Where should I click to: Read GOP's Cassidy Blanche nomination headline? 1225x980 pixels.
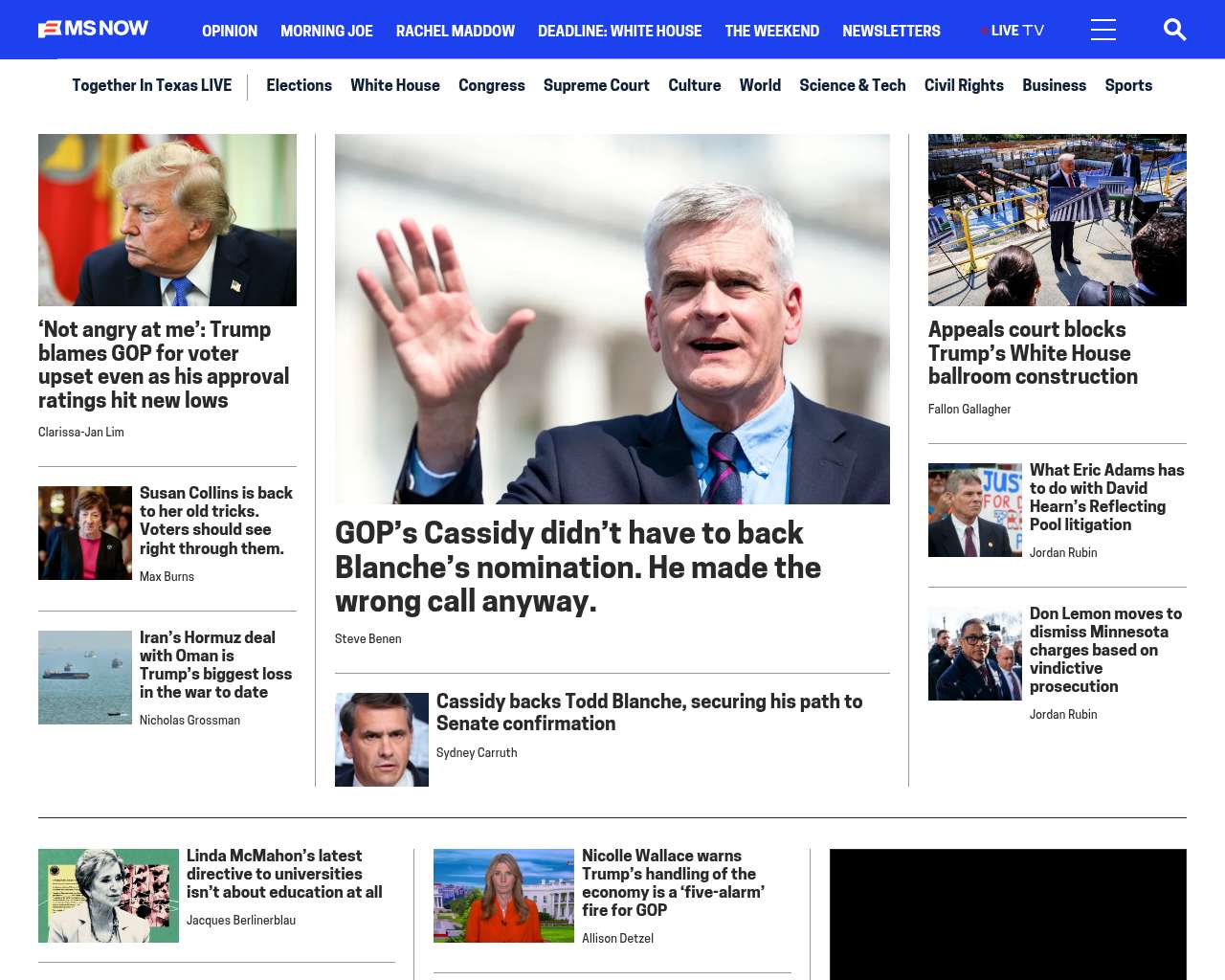point(578,567)
